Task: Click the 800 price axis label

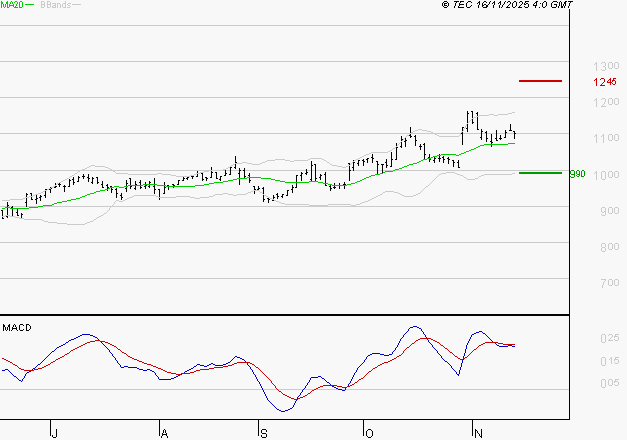Action: point(610,247)
